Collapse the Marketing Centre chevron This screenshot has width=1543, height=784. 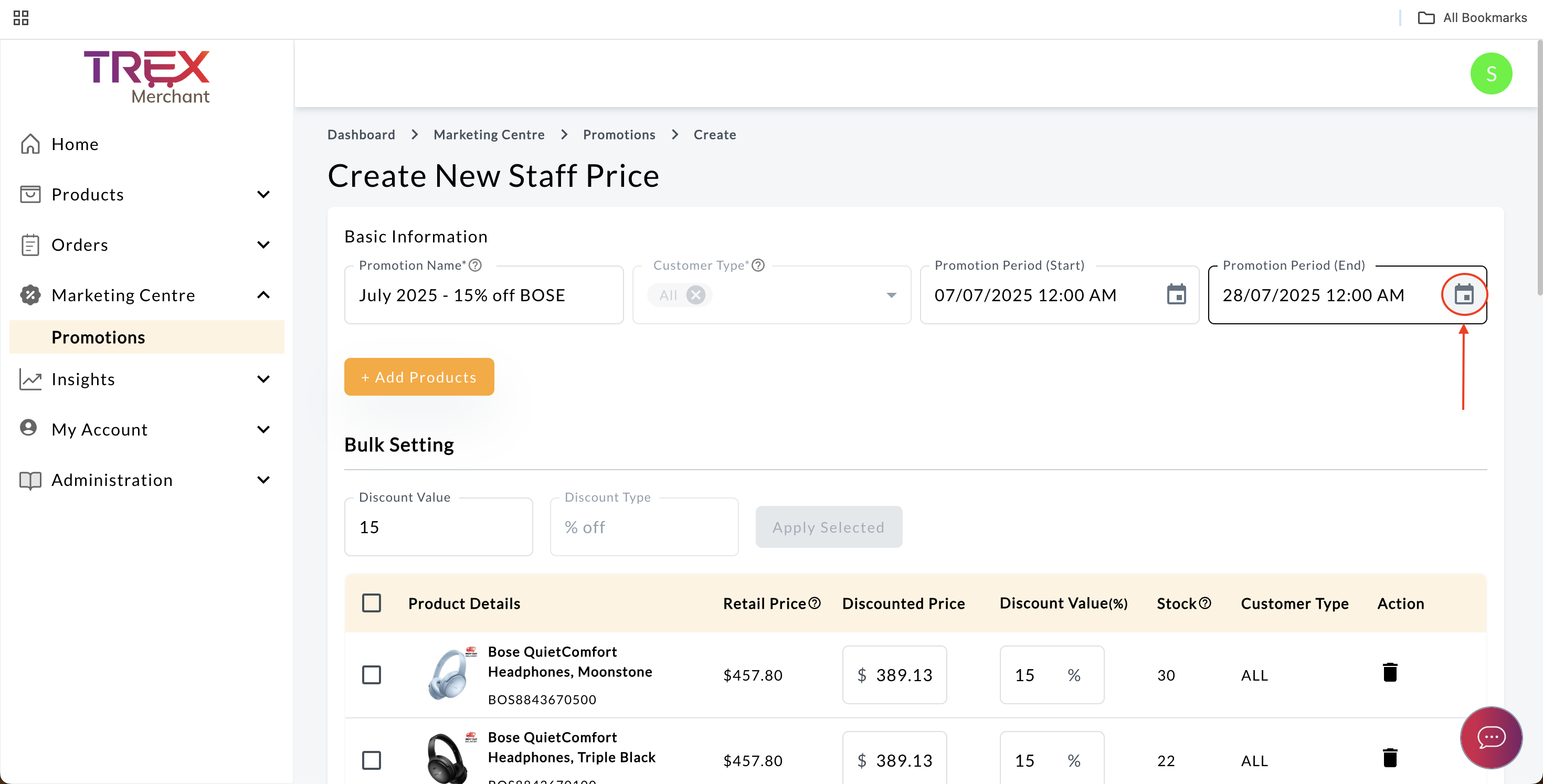pyautogui.click(x=263, y=295)
